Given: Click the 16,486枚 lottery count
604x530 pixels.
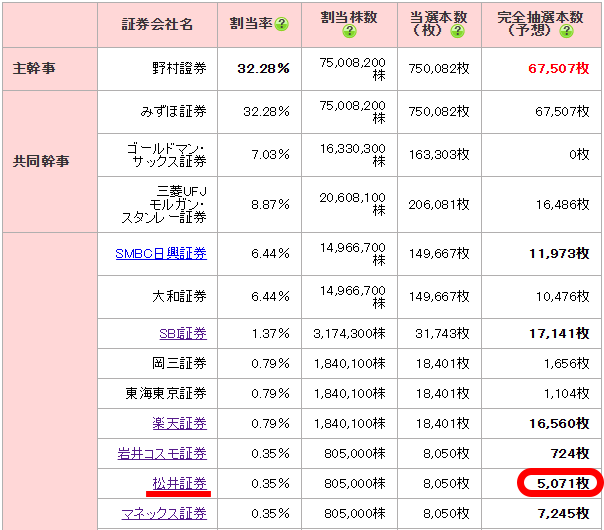Looking at the screenshot, I should [563, 205].
